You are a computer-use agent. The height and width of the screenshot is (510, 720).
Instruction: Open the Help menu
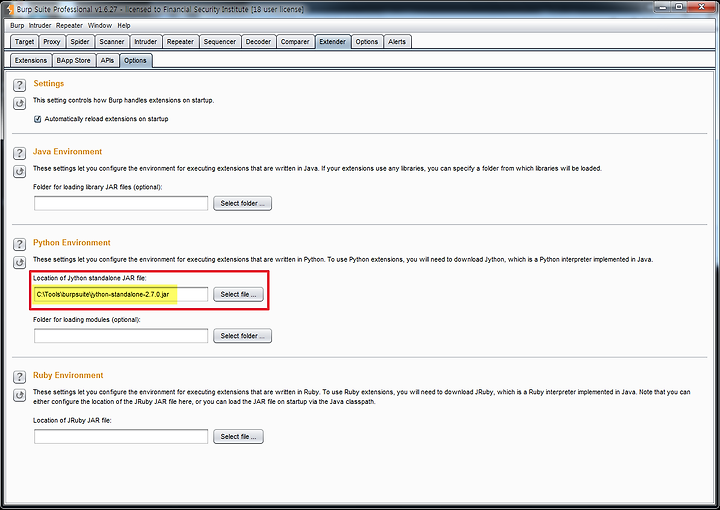click(x=124, y=25)
